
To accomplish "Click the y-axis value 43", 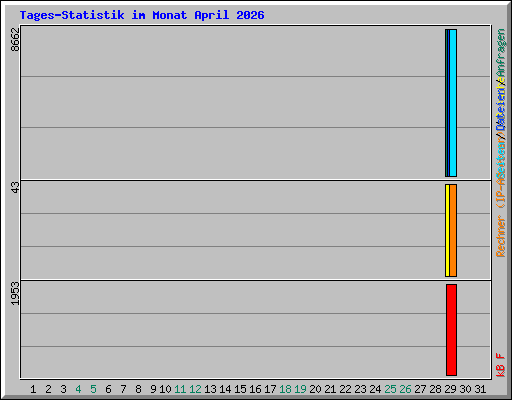I will click(x=15, y=187).
